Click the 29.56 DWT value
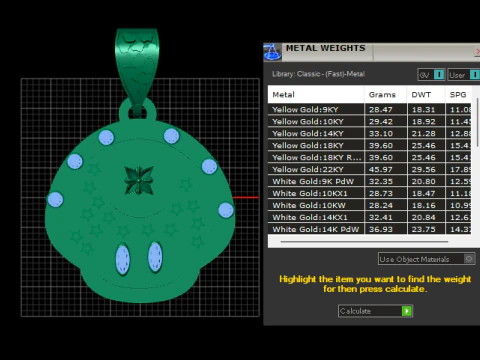480x360 pixels. tap(423, 170)
